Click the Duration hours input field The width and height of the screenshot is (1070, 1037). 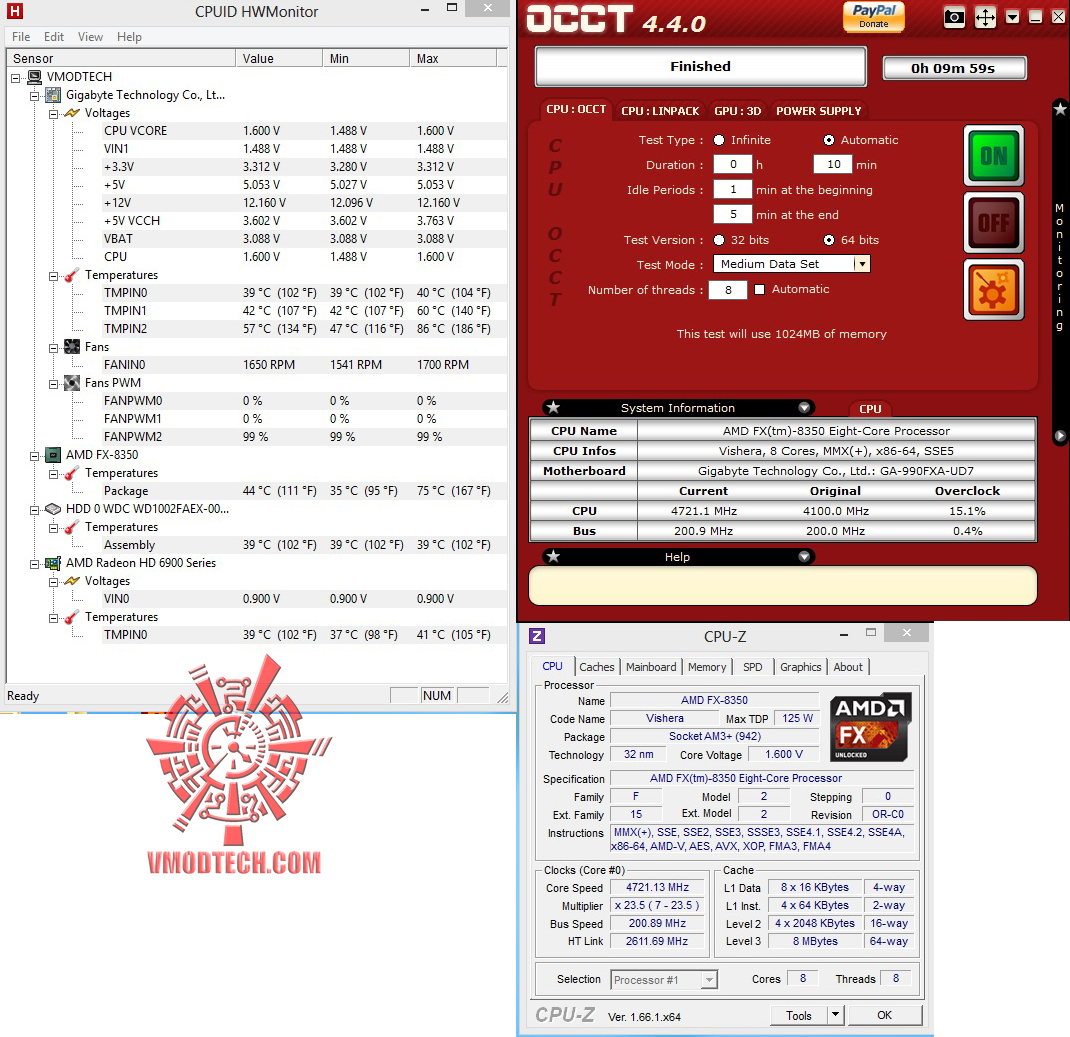point(733,164)
